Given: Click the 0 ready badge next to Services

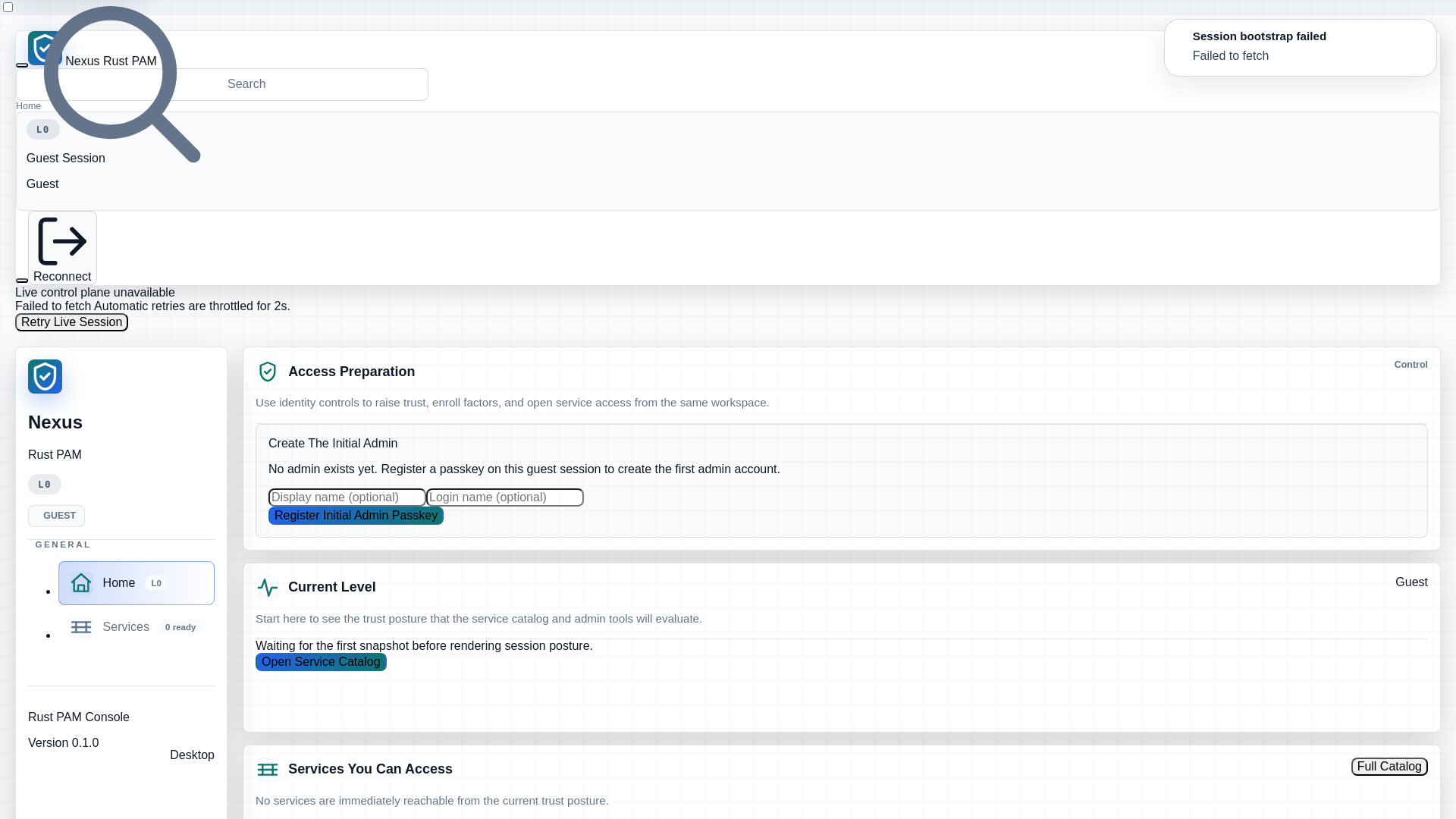Looking at the screenshot, I should 180,627.
